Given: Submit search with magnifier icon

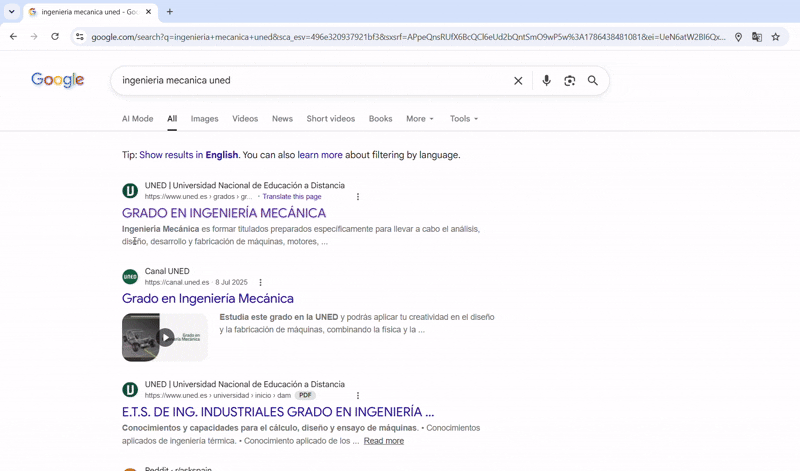Looking at the screenshot, I should click(x=592, y=81).
